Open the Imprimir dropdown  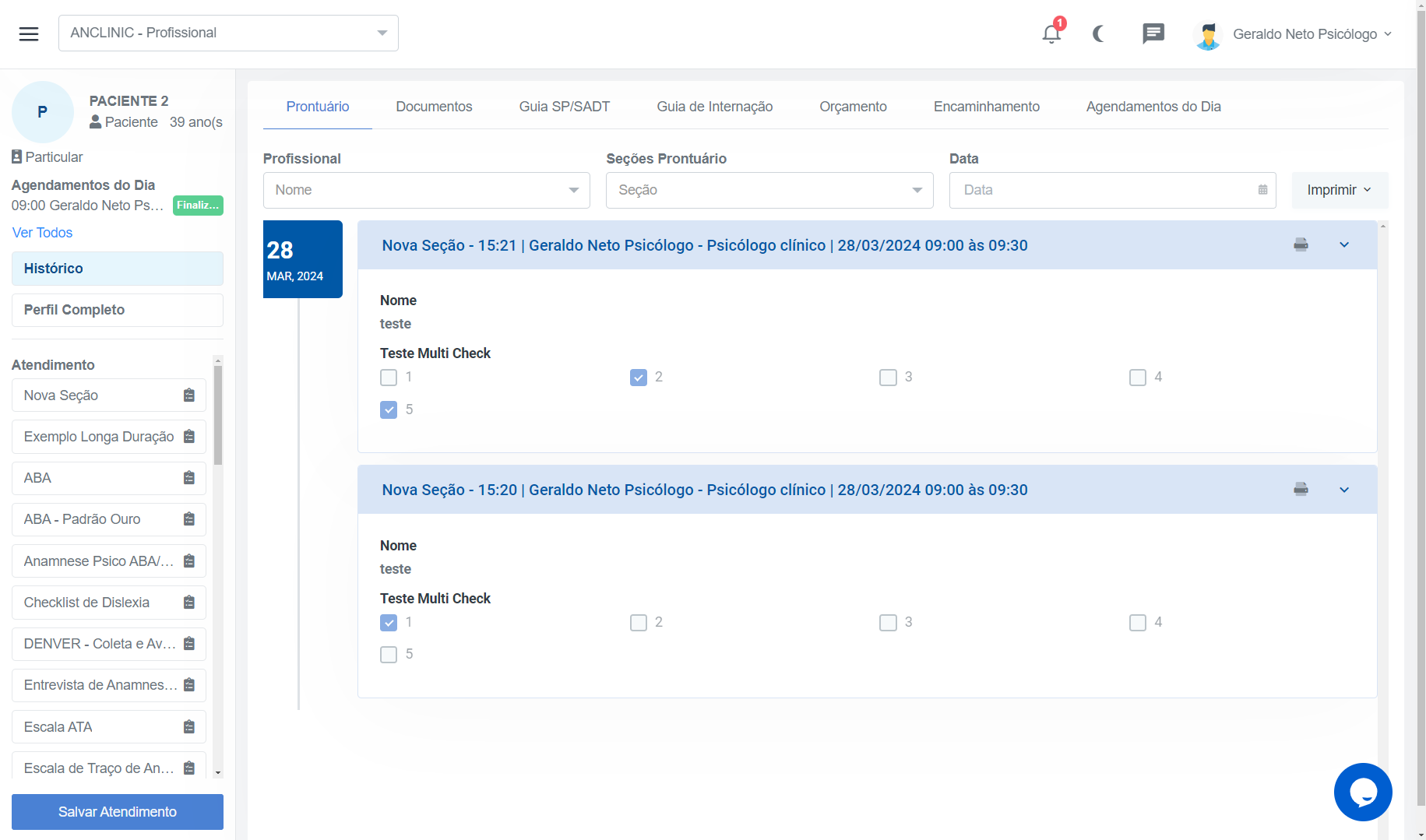click(1340, 190)
